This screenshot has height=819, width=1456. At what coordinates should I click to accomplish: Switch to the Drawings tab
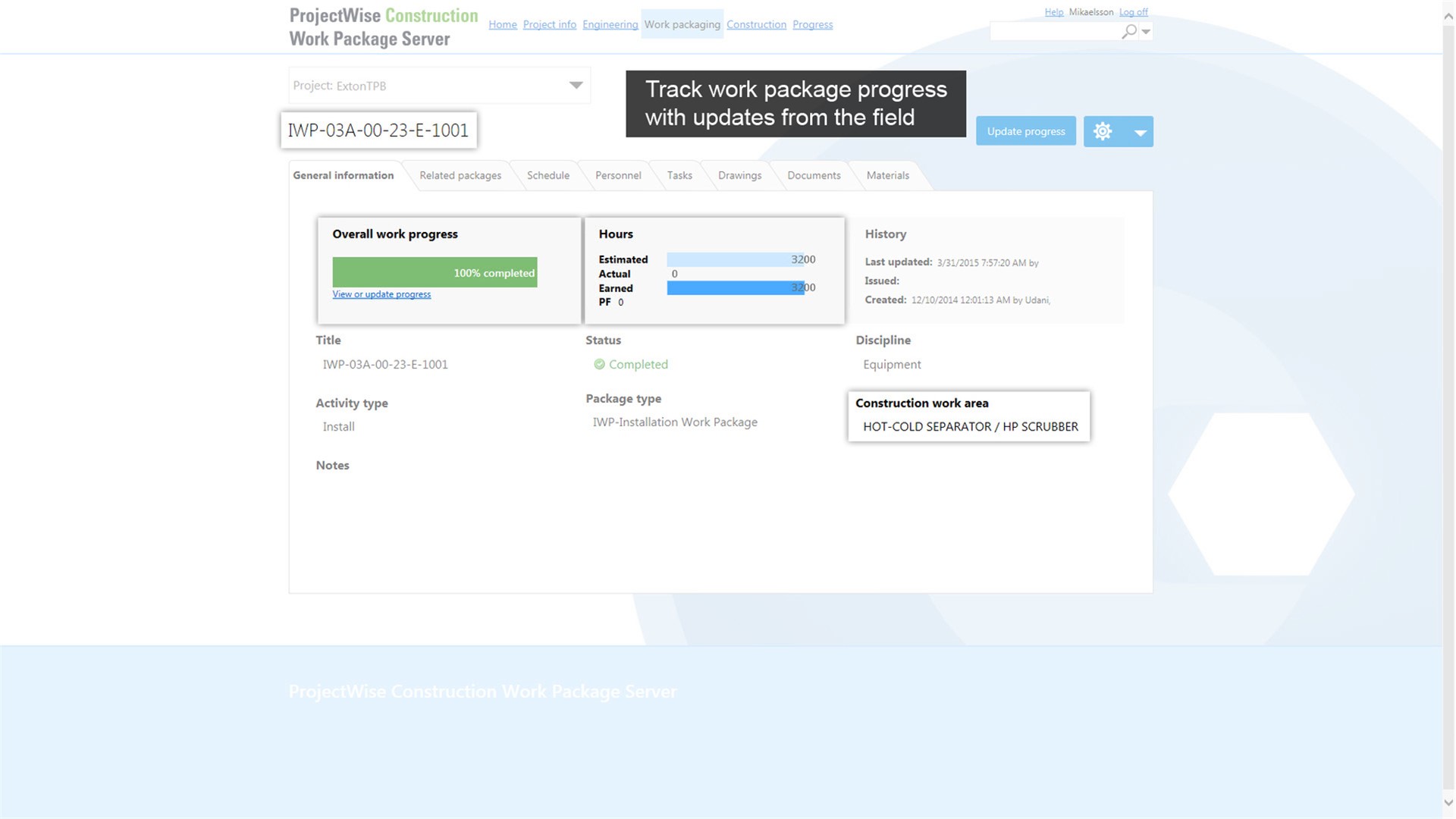point(739,175)
